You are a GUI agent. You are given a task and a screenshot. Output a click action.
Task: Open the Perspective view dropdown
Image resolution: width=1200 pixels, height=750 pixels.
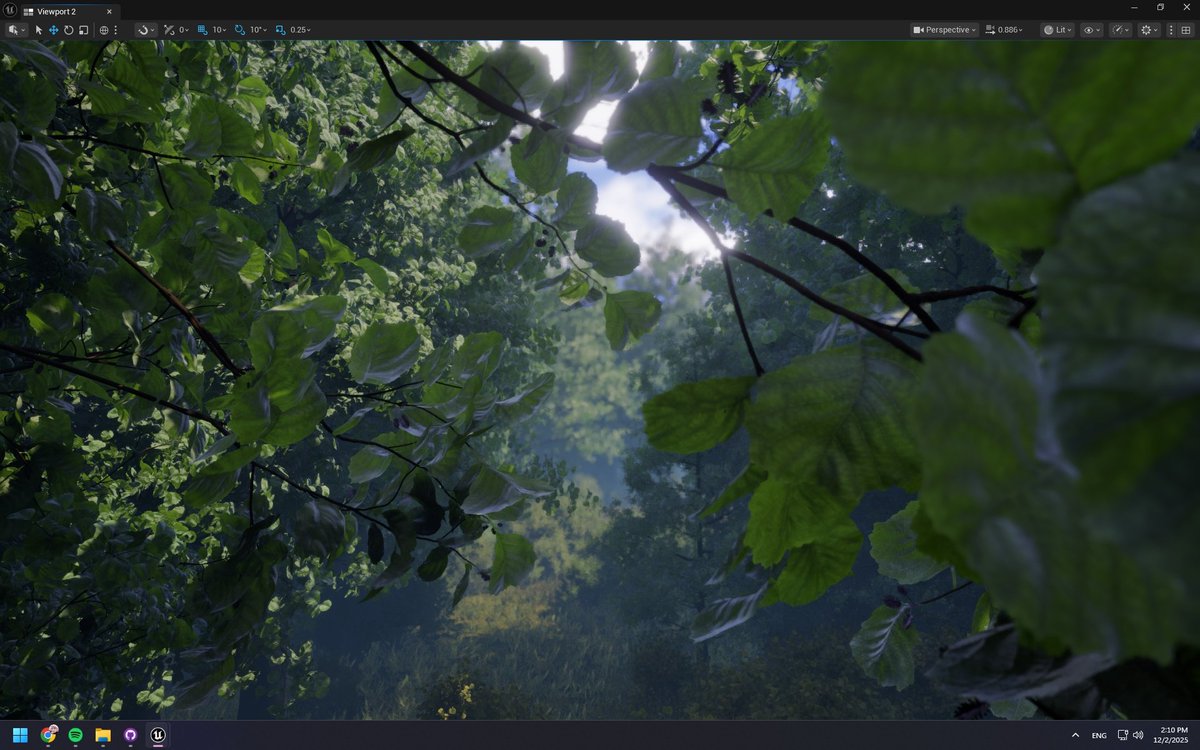945,29
